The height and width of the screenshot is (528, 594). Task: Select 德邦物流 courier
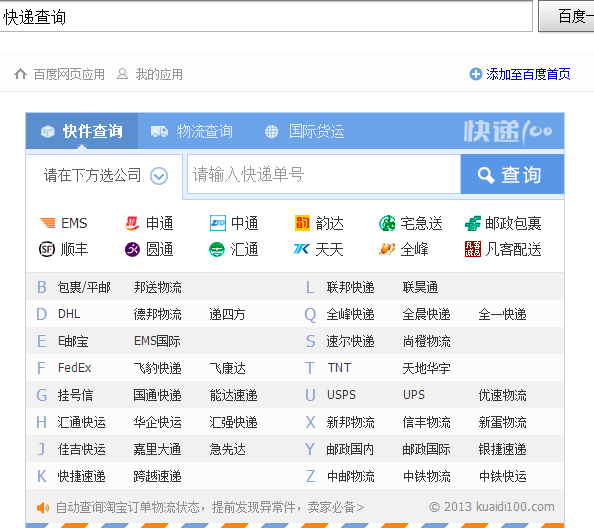[158, 314]
